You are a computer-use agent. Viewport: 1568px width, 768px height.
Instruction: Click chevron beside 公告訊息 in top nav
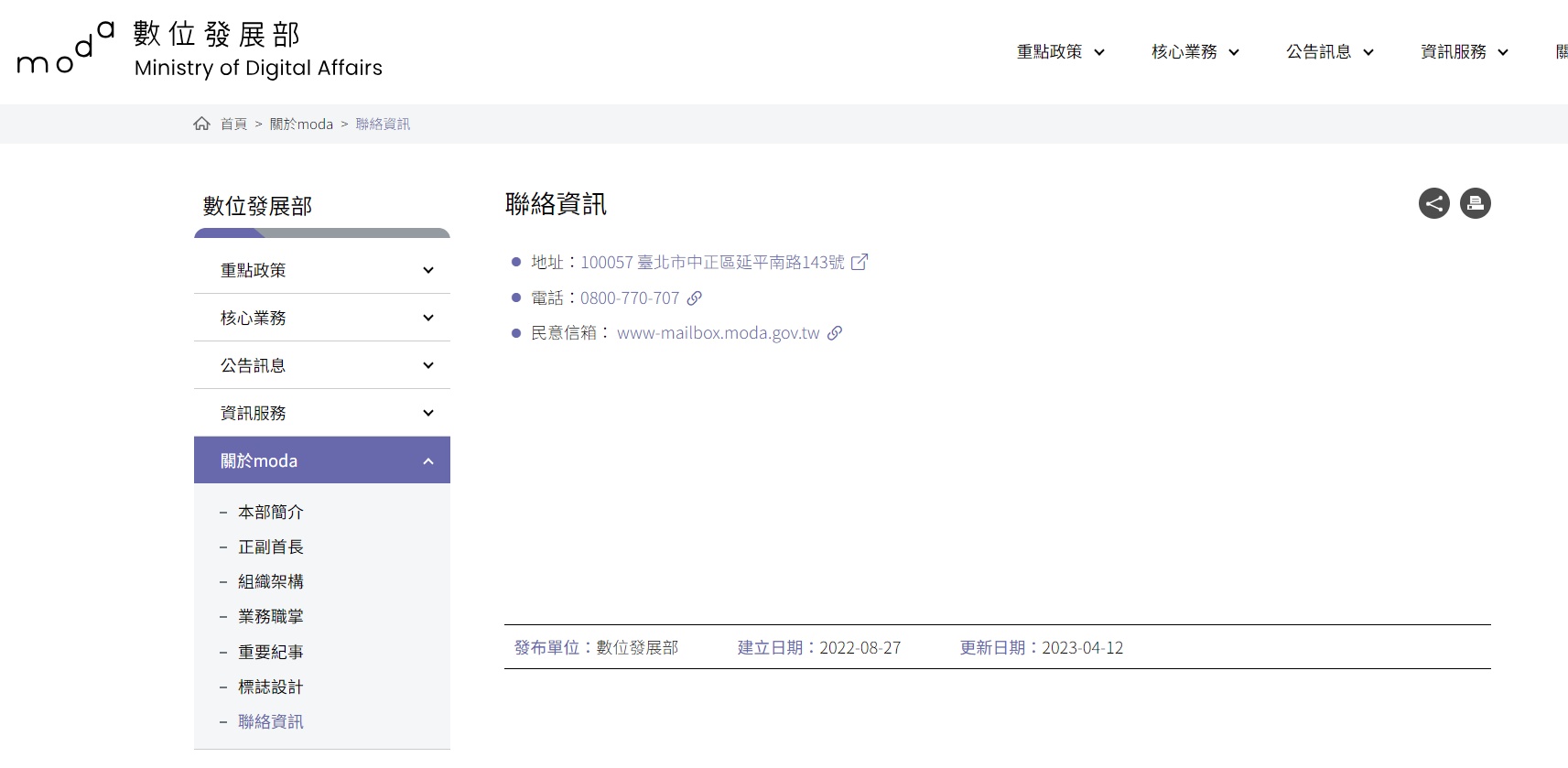[1368, 52]
